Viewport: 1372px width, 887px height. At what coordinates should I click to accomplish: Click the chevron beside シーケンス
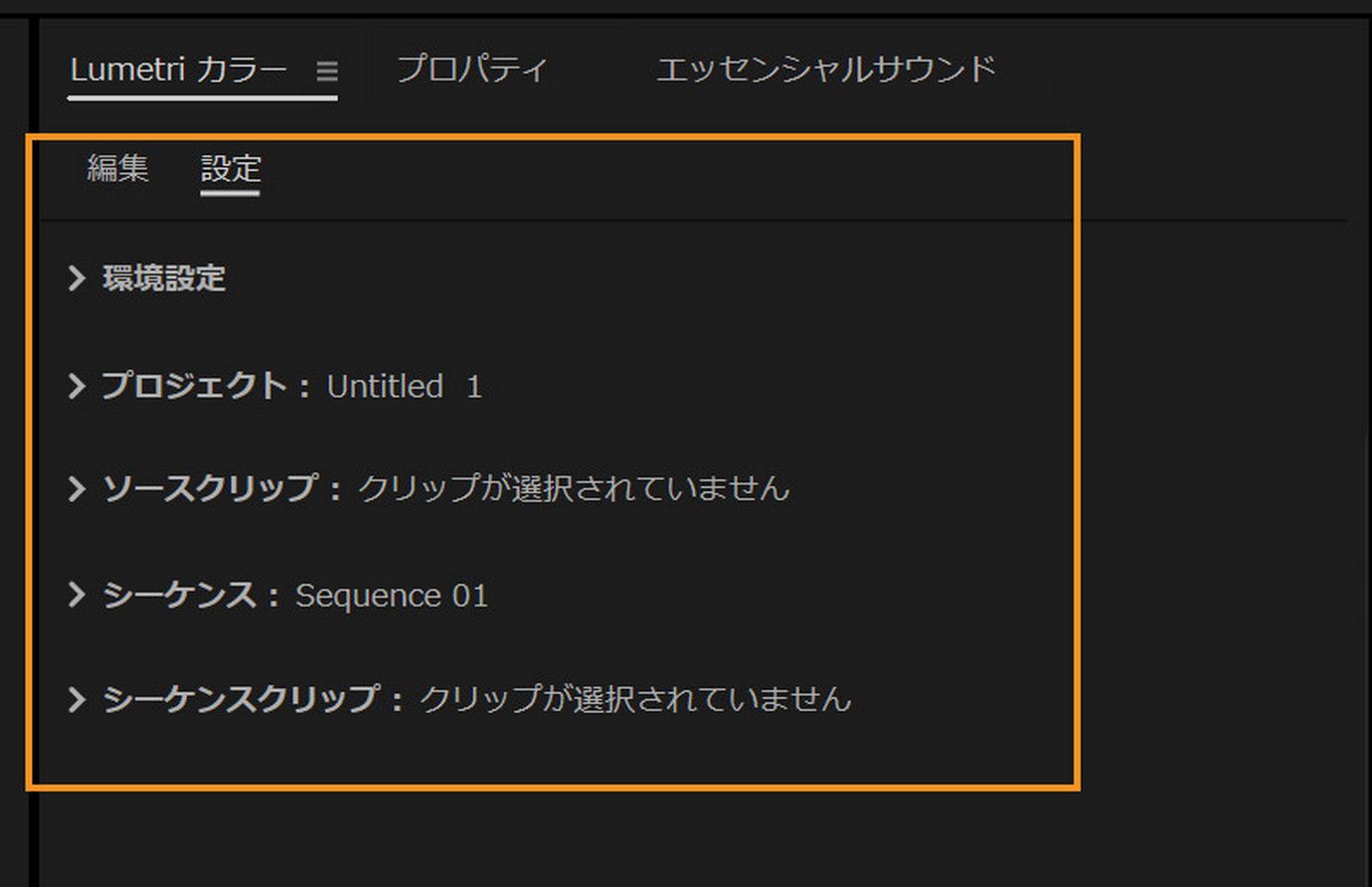click(78, 595)
